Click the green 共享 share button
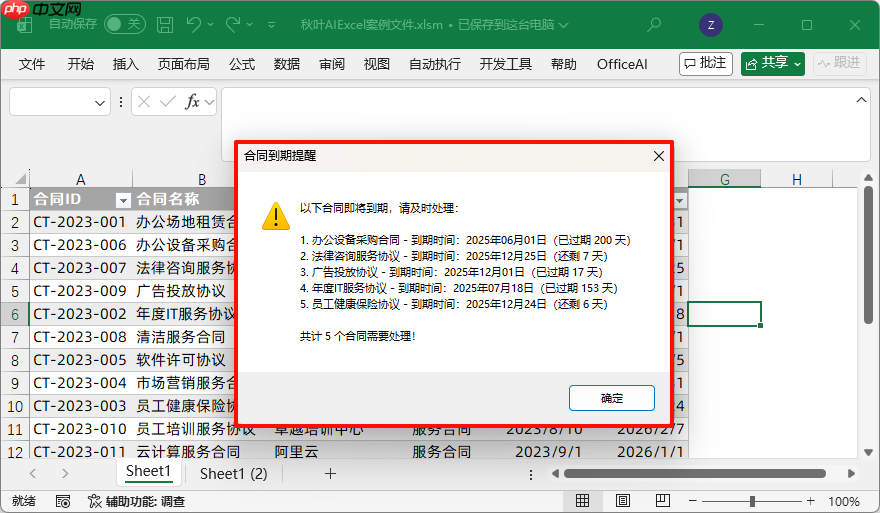The image size is (880, 513). tap(773, 63)
